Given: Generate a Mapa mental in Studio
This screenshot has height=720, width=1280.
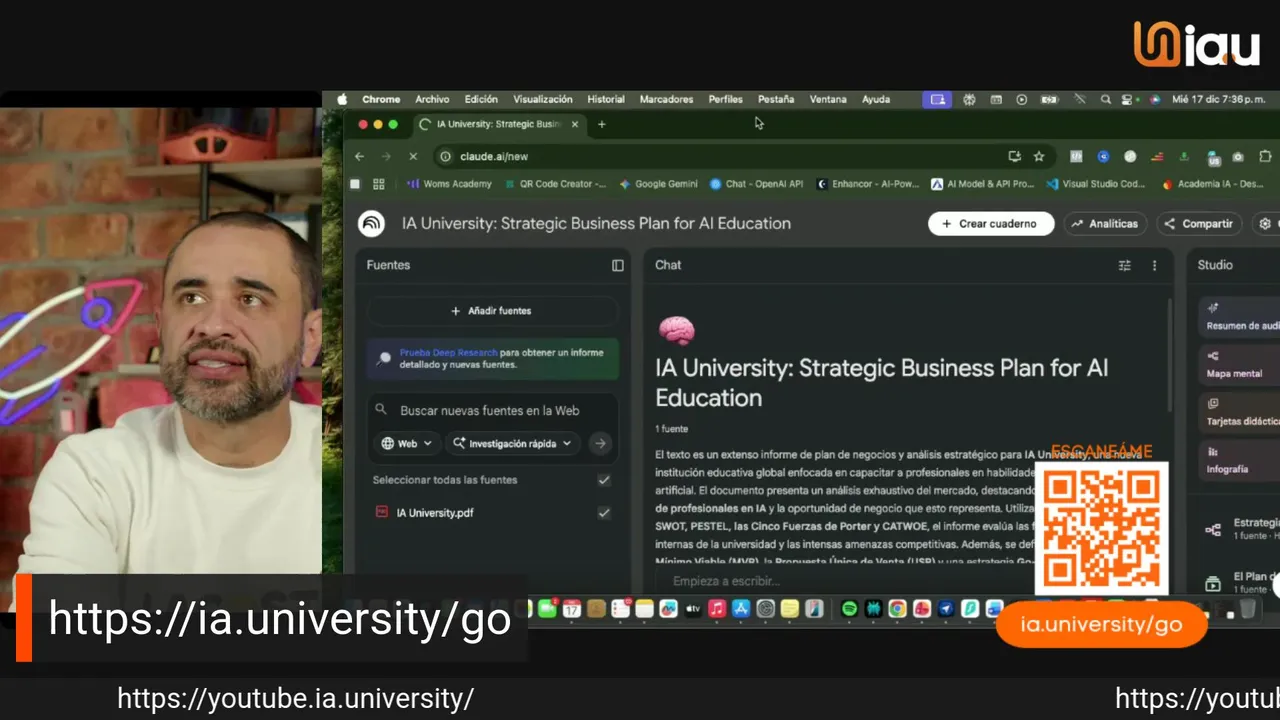Looking at the screenshot, I should pyautogui.click(x=1240, y=364).
